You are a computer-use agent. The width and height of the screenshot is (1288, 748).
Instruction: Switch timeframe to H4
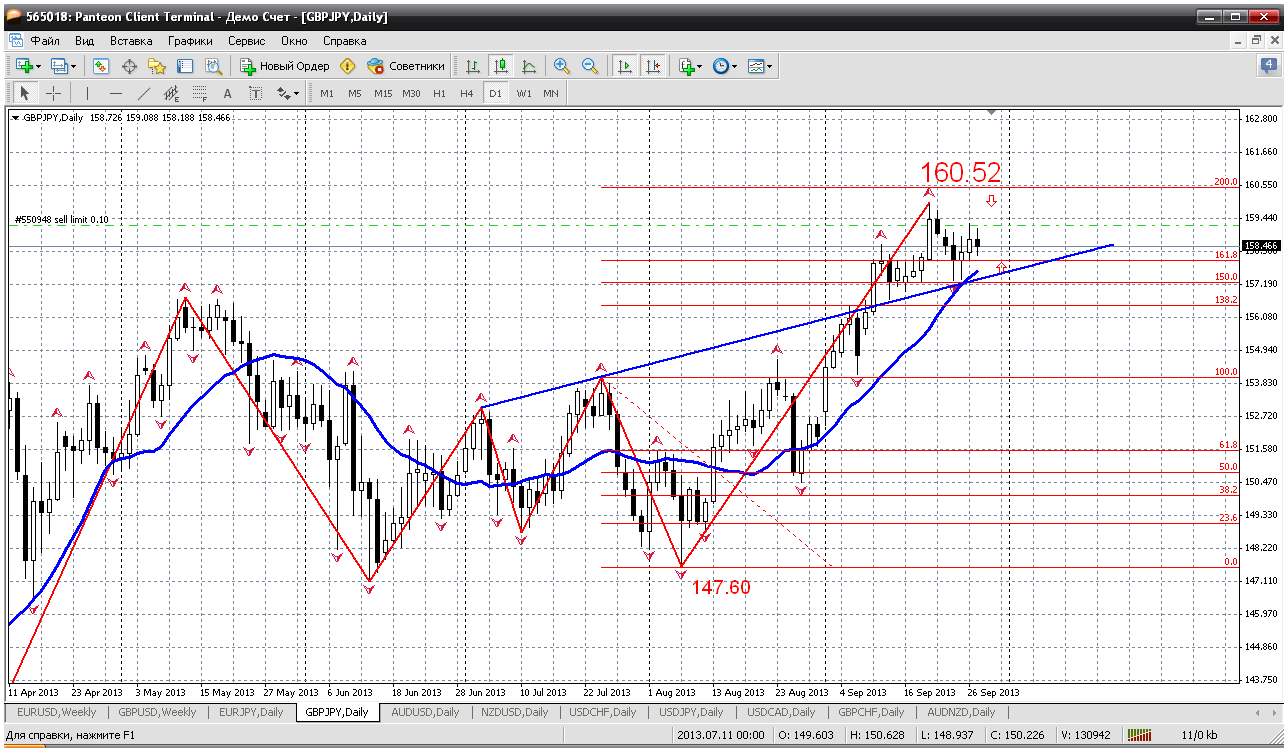click(467, 93)
